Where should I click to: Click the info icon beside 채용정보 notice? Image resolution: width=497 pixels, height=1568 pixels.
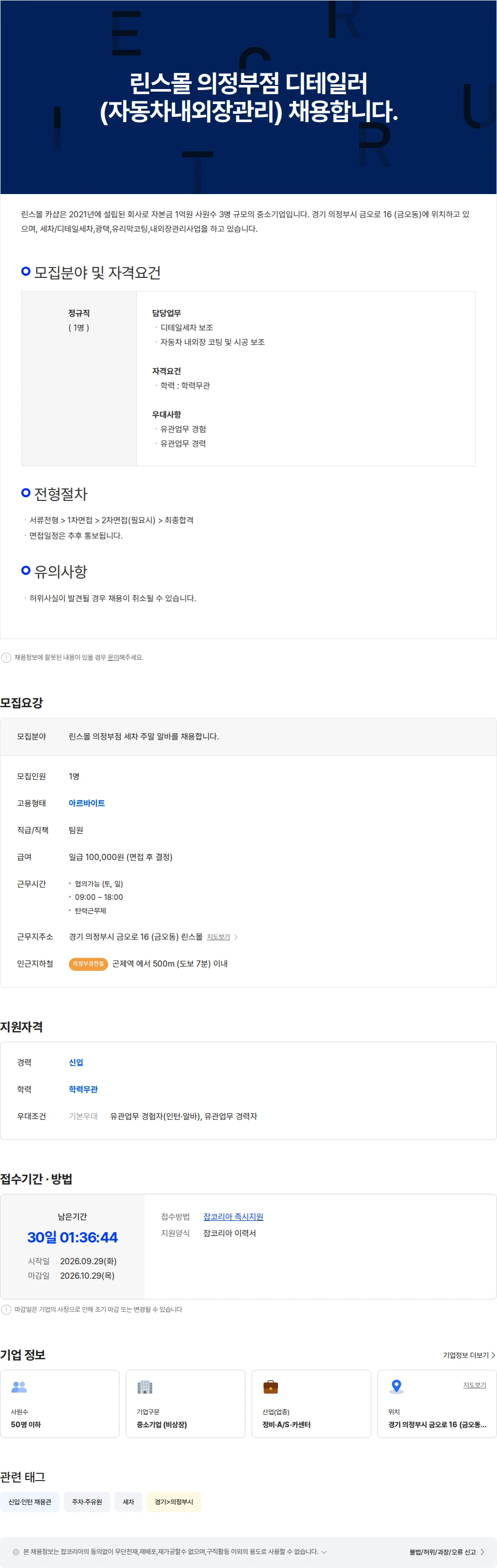pyautogui.click(x=6, y=657)
